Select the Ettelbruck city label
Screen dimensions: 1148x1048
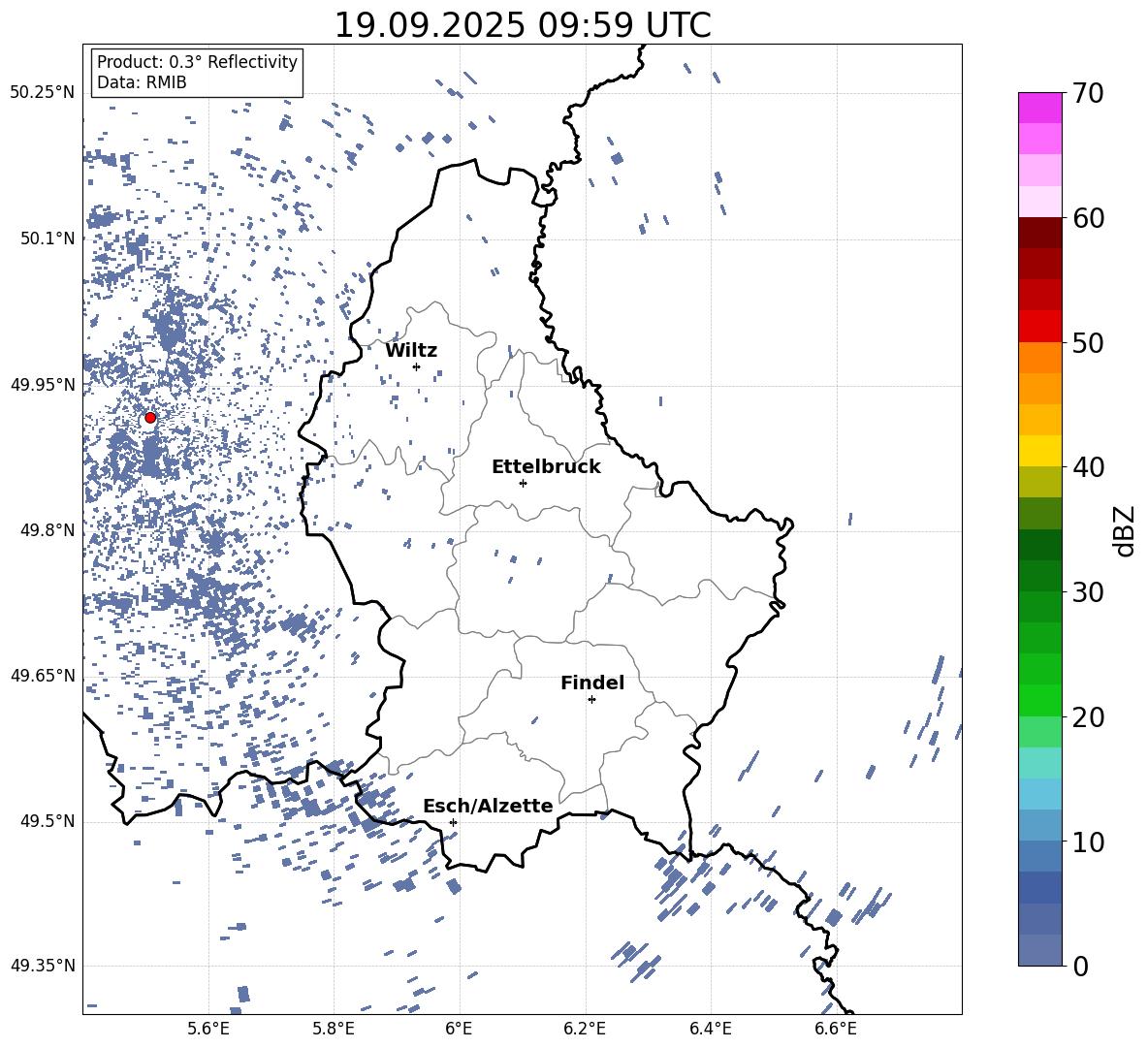(x=546, y=466)
